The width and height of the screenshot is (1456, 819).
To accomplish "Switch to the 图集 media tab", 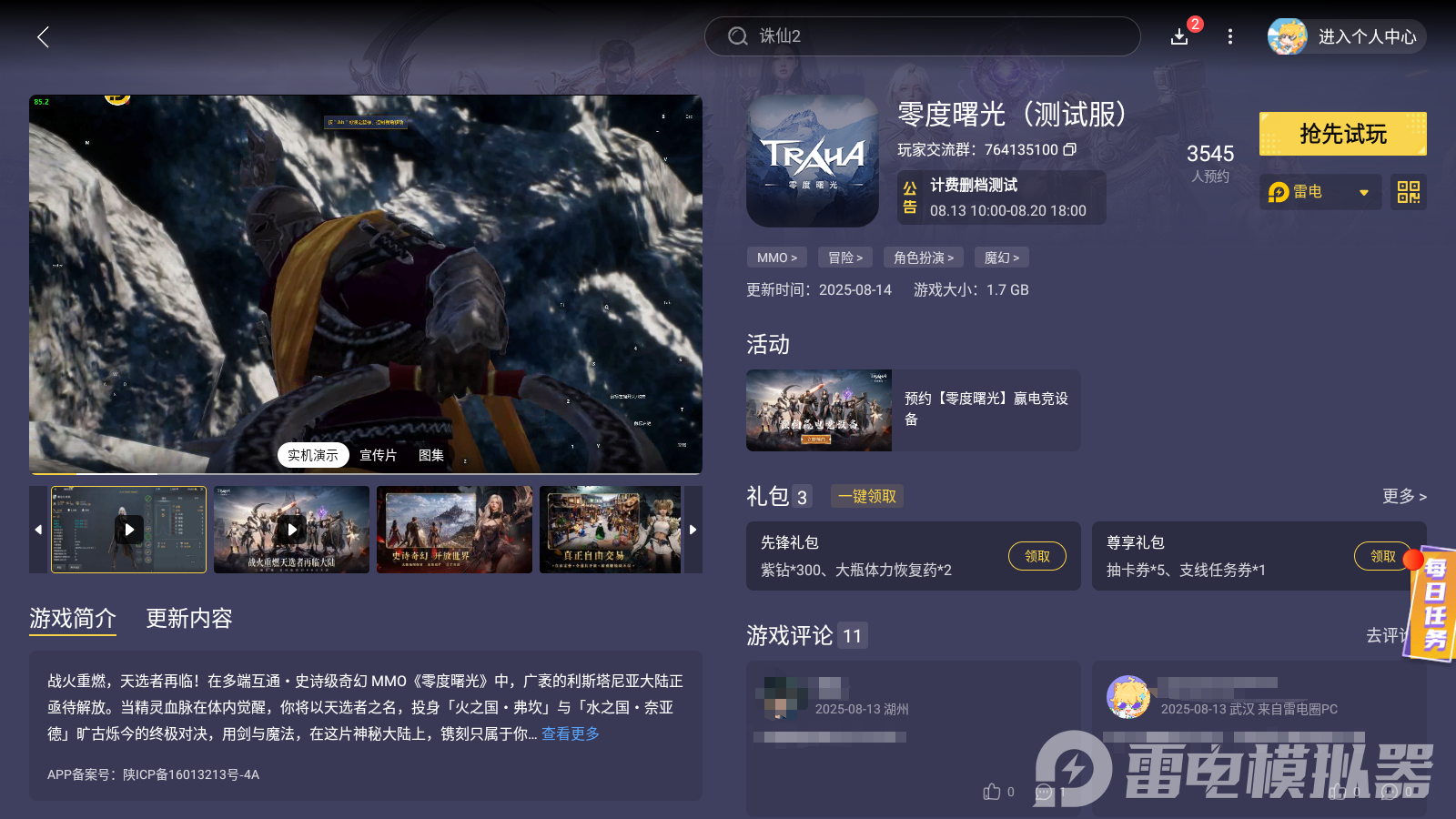I will [430, 455].
